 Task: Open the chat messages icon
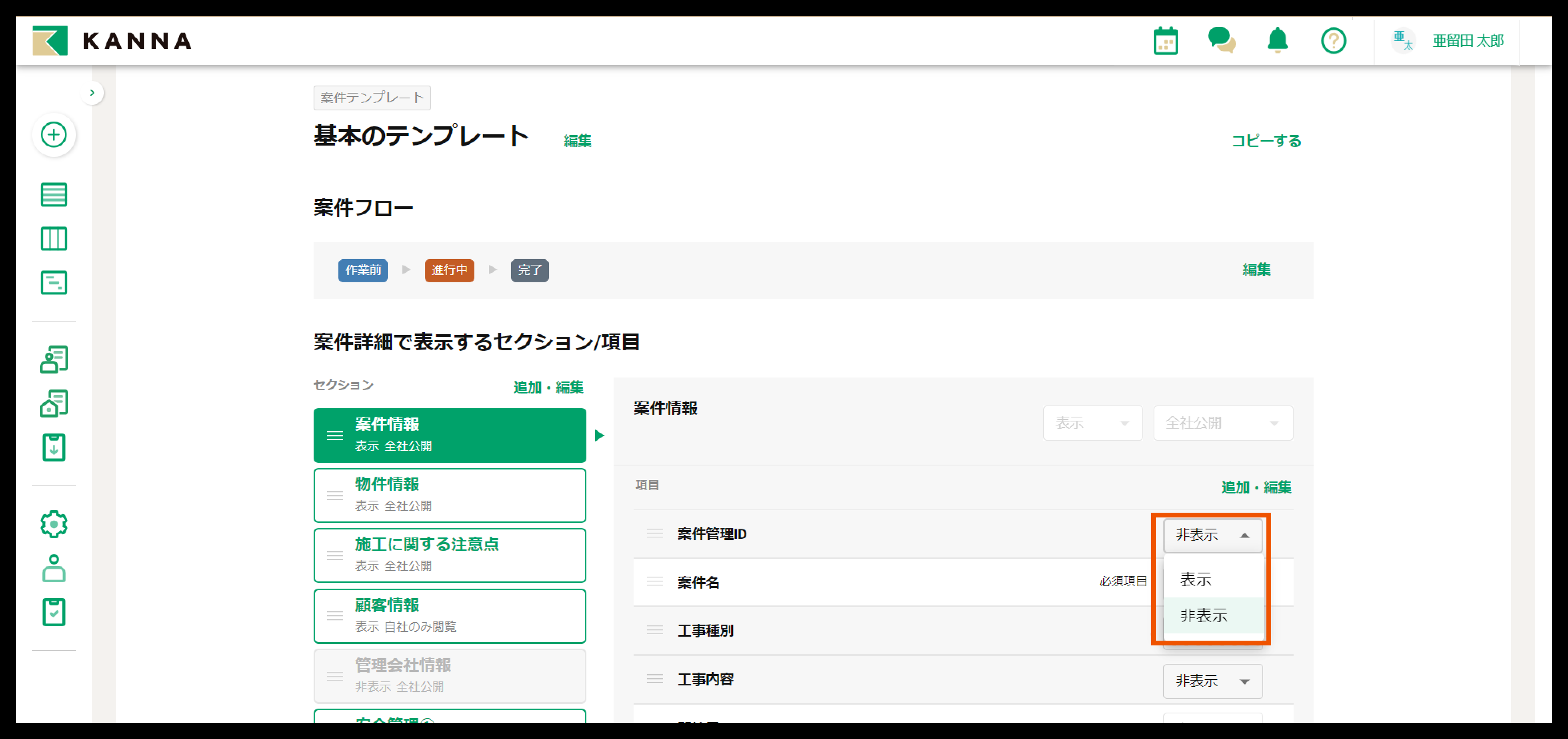1222,40
